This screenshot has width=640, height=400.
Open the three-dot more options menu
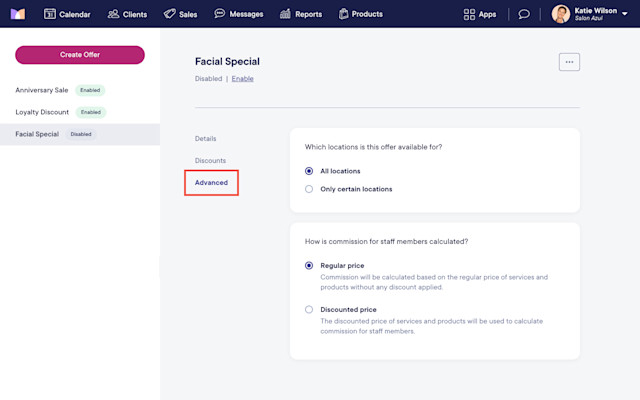click(569, 62)
